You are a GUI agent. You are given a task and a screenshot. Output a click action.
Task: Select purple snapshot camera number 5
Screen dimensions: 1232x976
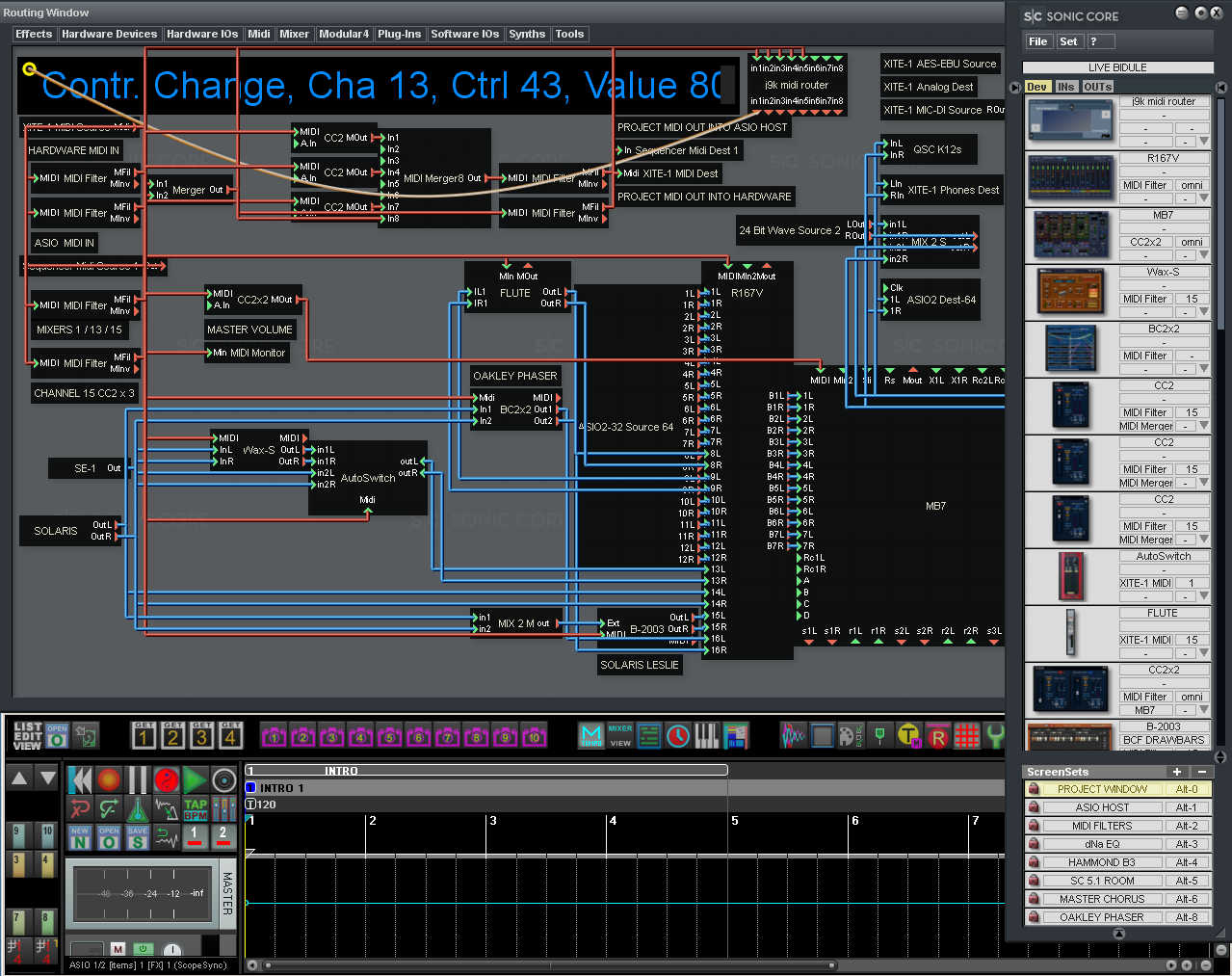point(389,737)
